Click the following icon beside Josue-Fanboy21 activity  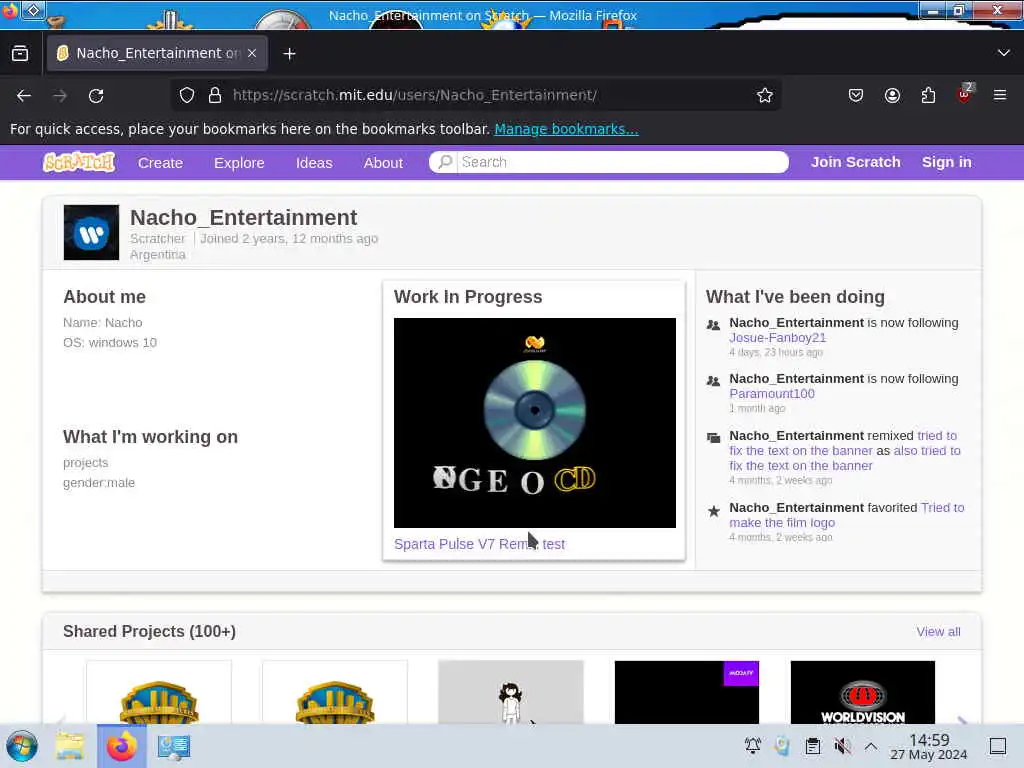(713, 325)
